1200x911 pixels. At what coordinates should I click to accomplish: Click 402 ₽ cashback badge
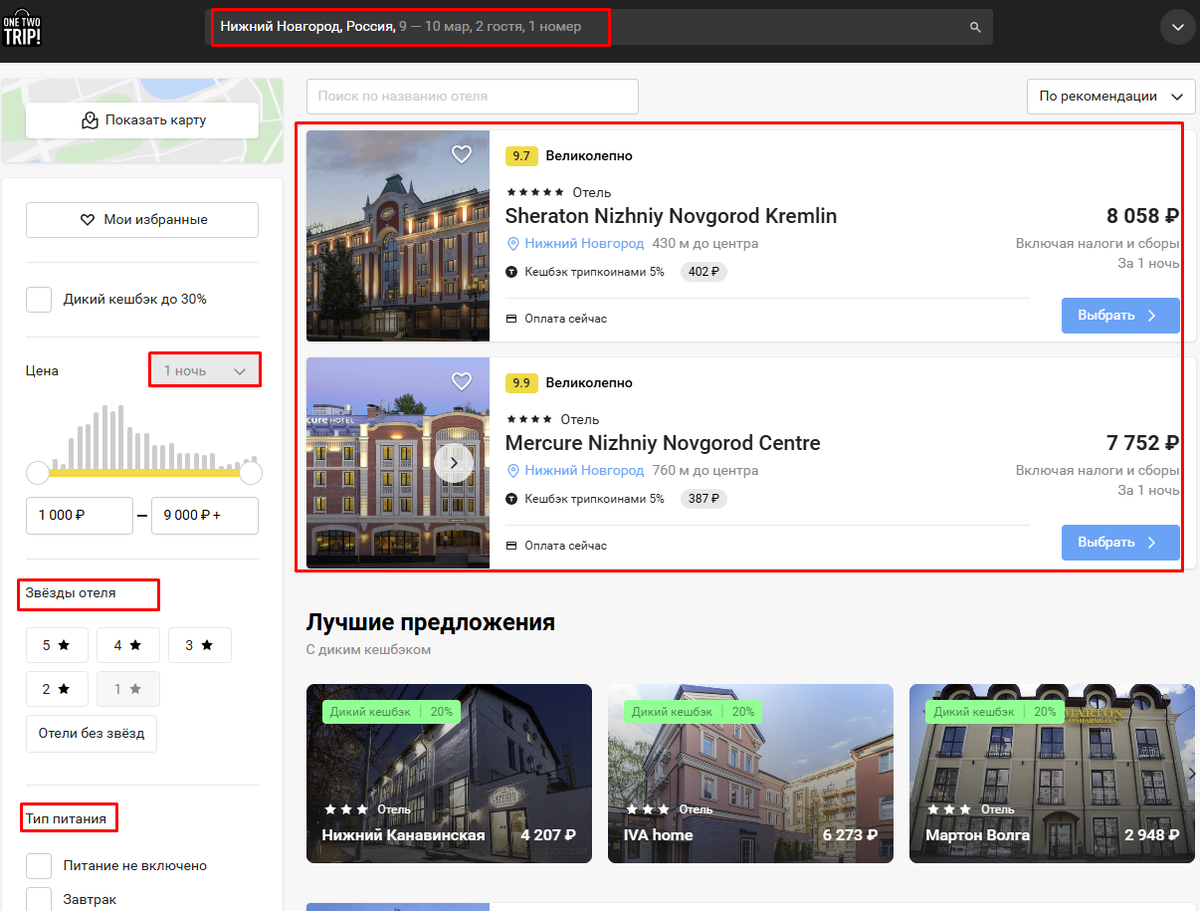pyautogui.click(x=704, y=272)
